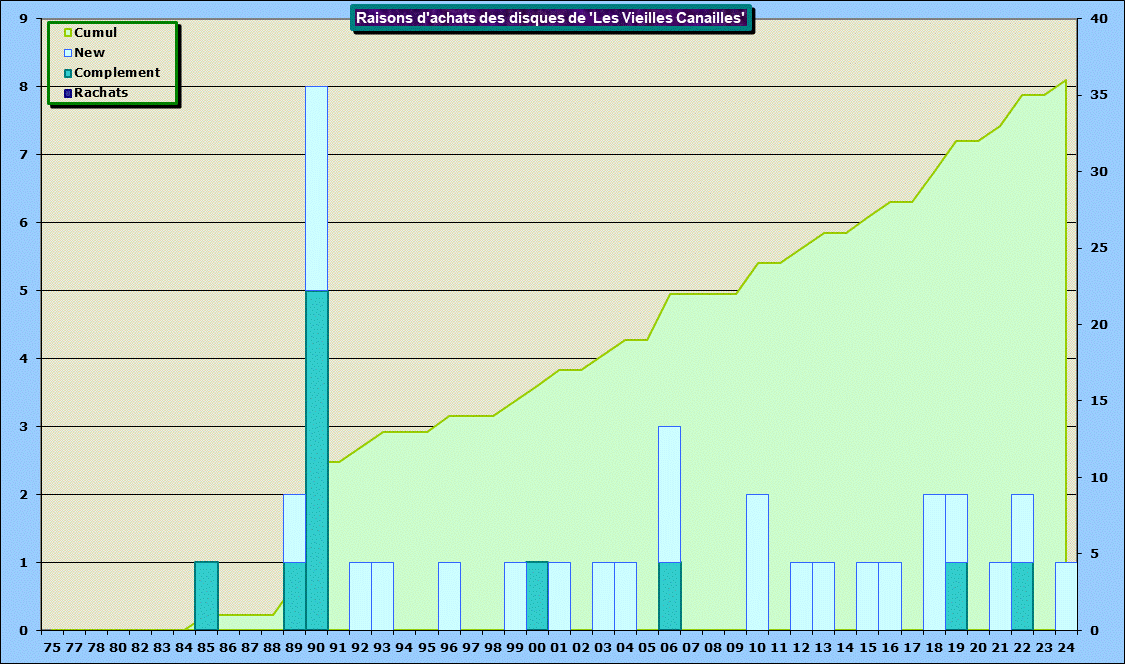
Task: Select the 'Rachats' legend label
Action: (x=101, y=93)
